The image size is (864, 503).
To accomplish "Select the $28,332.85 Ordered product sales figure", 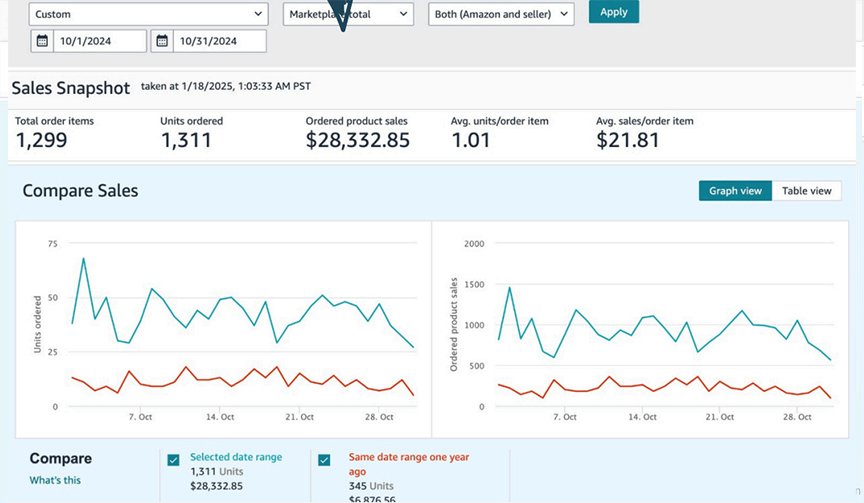I will (x=357, y=140).
